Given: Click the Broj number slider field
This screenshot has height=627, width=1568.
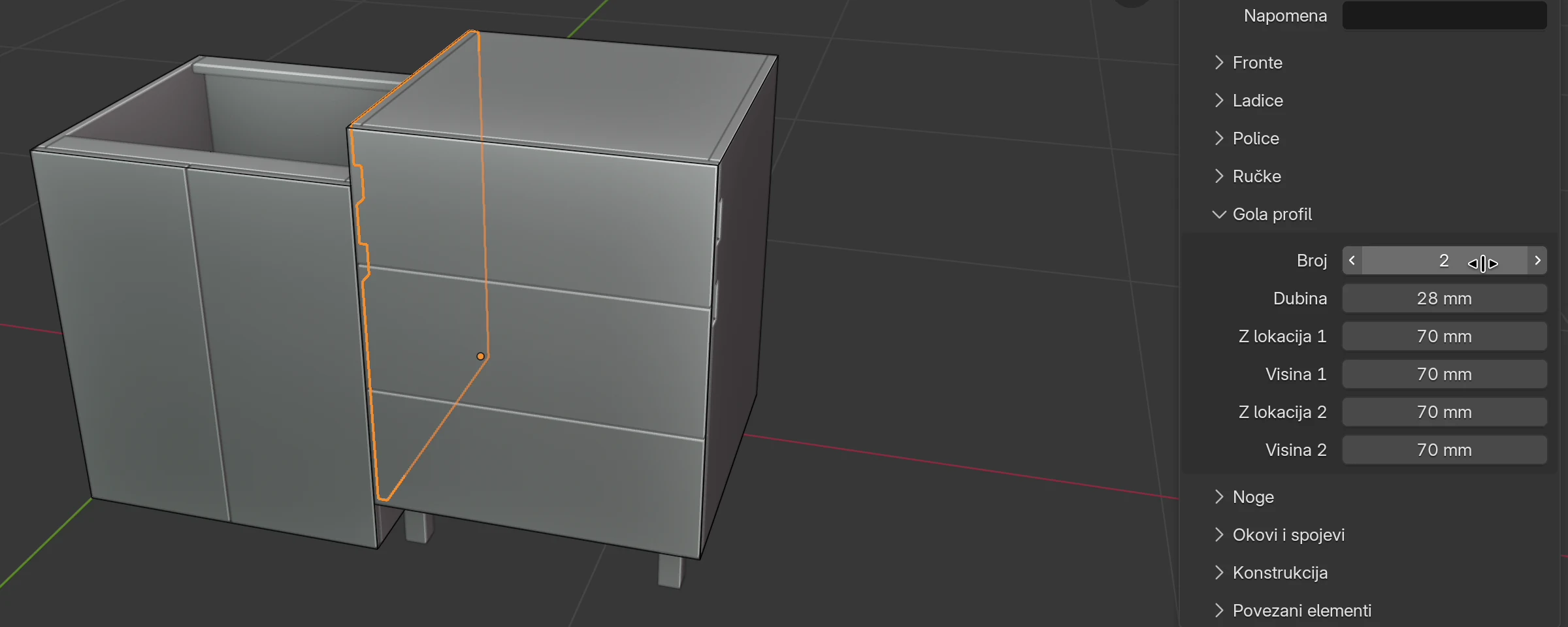Looking at the screenshot, I should pos(1445,261).
